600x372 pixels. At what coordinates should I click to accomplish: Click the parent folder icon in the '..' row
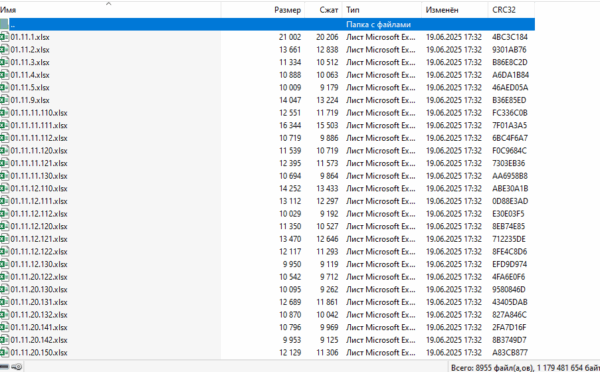tap(4, 24)
